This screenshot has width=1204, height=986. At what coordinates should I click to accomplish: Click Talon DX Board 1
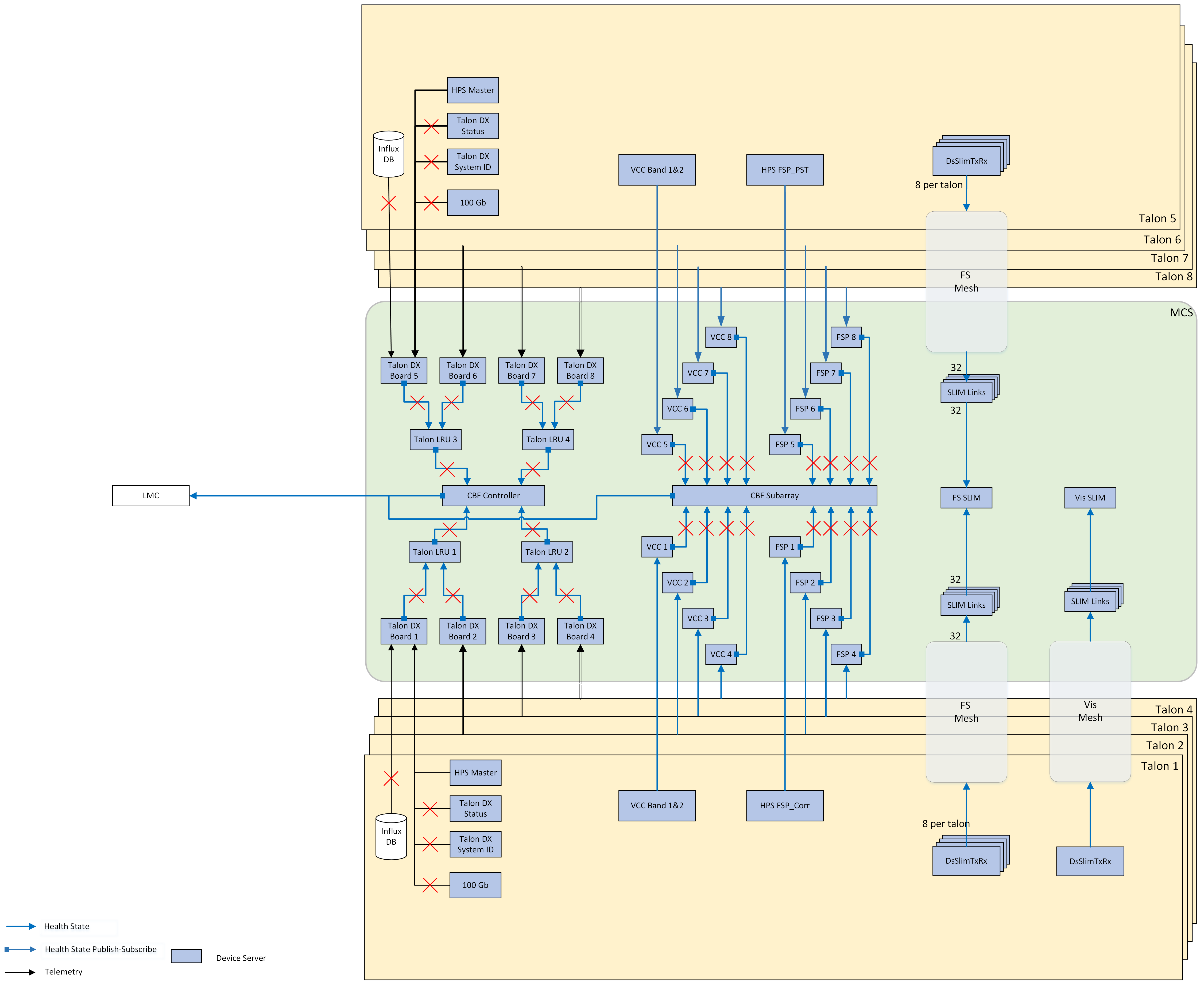click(404, 631)
